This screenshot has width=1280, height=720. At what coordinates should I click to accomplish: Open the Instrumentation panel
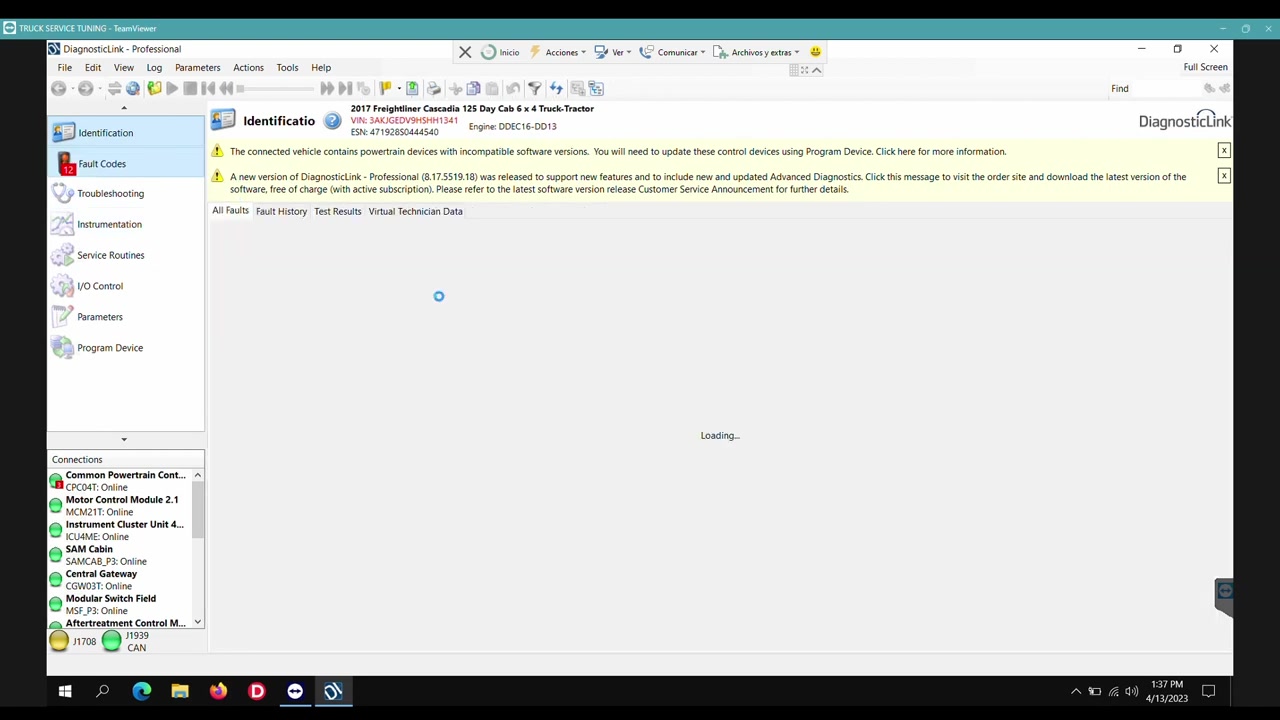click(125, 224)
